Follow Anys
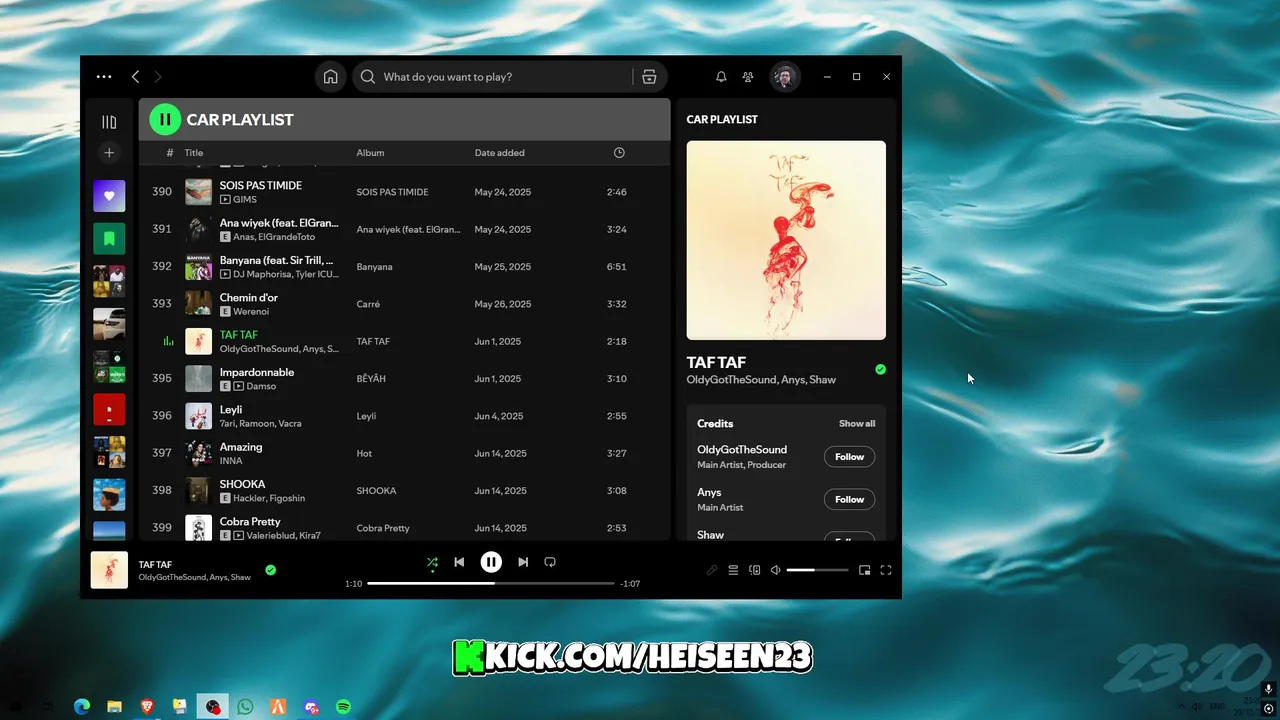This screenshot has width=1280, height=720. pos(849,499)
